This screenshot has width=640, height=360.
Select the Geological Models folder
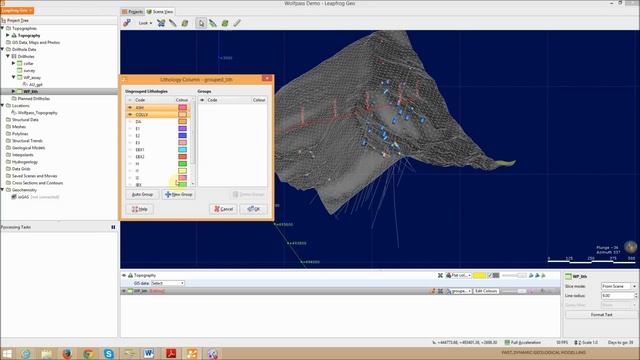[28, 148]
